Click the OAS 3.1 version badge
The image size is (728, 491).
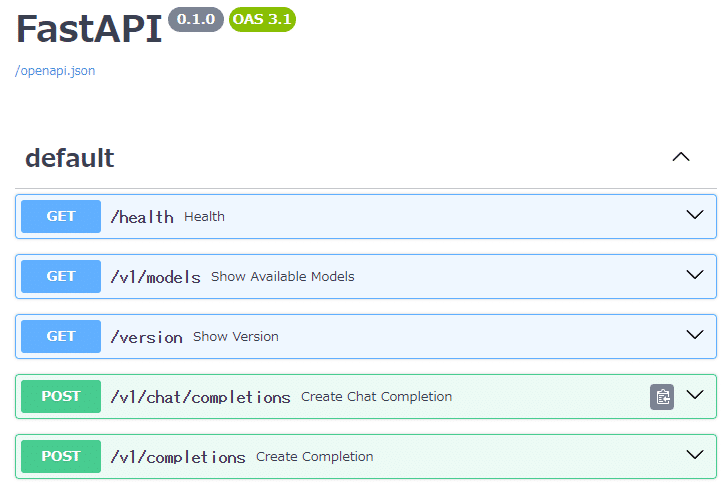pos(262,19)
